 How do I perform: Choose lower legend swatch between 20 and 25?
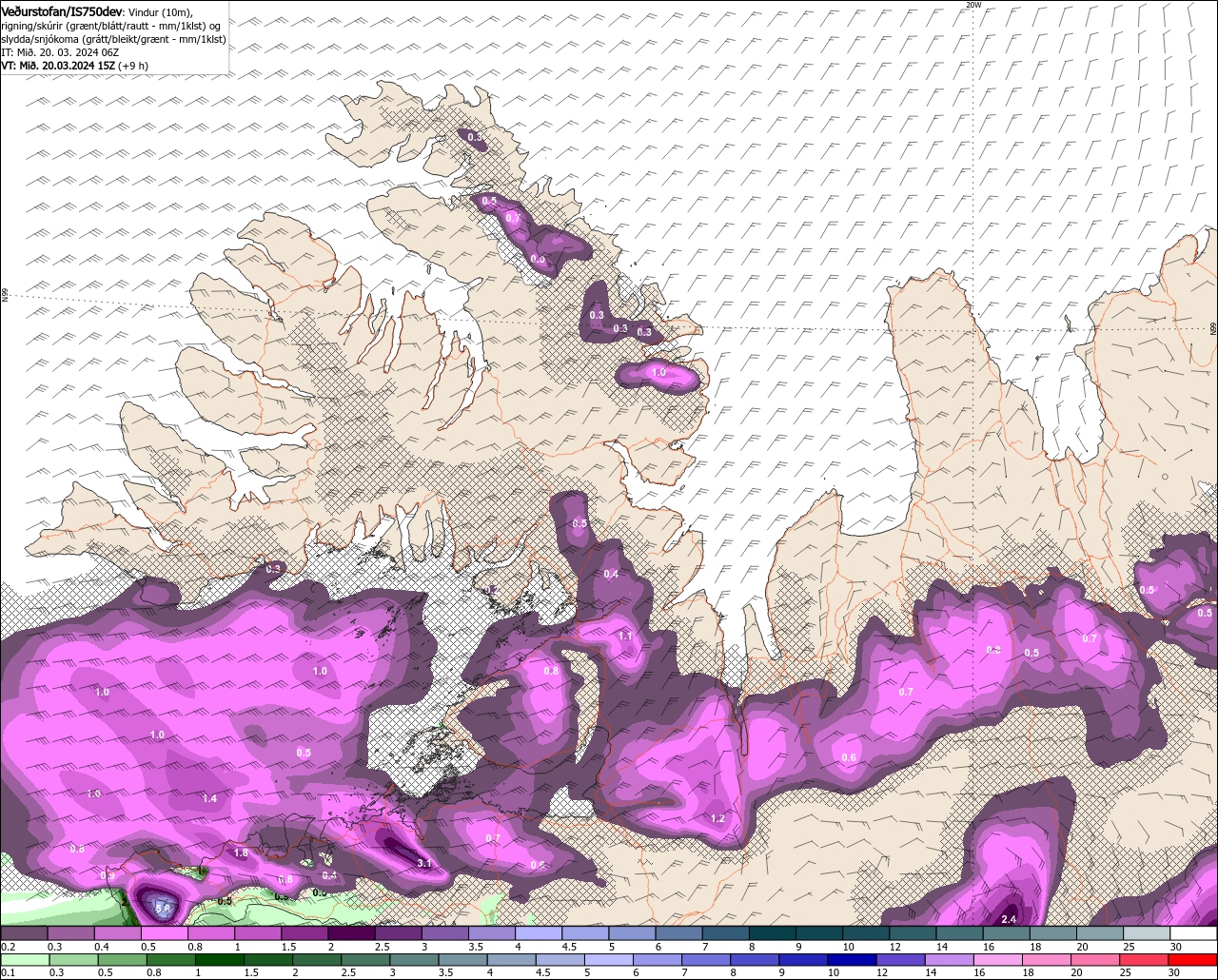pyautogui.click(x=1095, y=959)
